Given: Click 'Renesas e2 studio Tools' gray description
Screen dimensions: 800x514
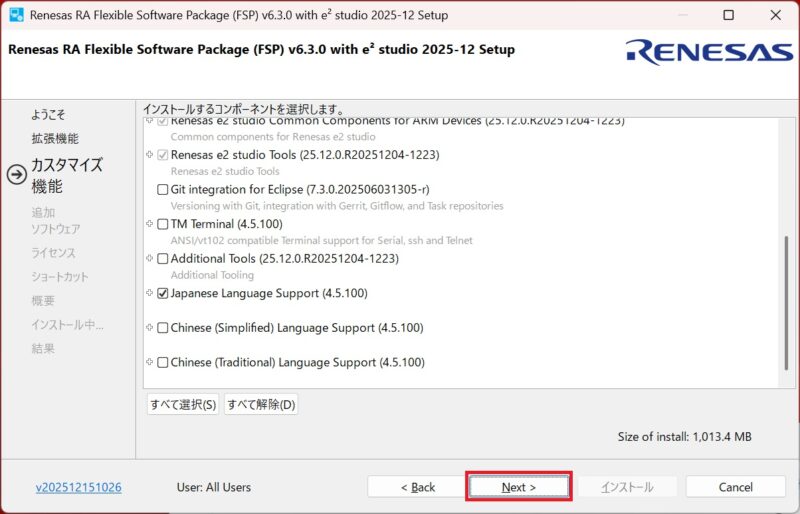Looking at the screenshot, I should 225,171.
